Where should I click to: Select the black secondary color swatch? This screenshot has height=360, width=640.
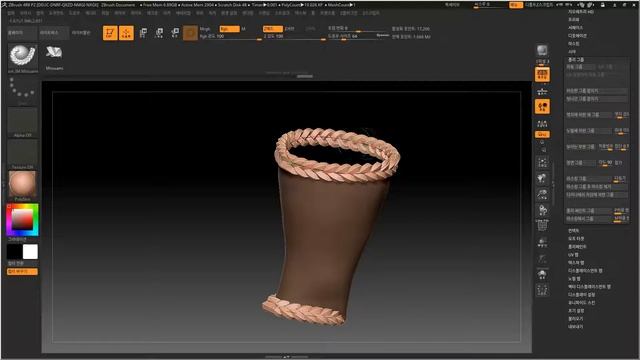[x=14, y=252]
